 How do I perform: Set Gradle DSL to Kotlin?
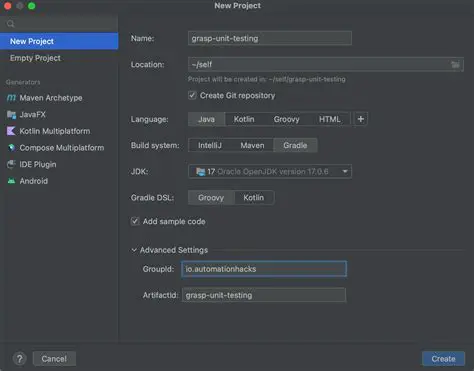pos(254,198)
